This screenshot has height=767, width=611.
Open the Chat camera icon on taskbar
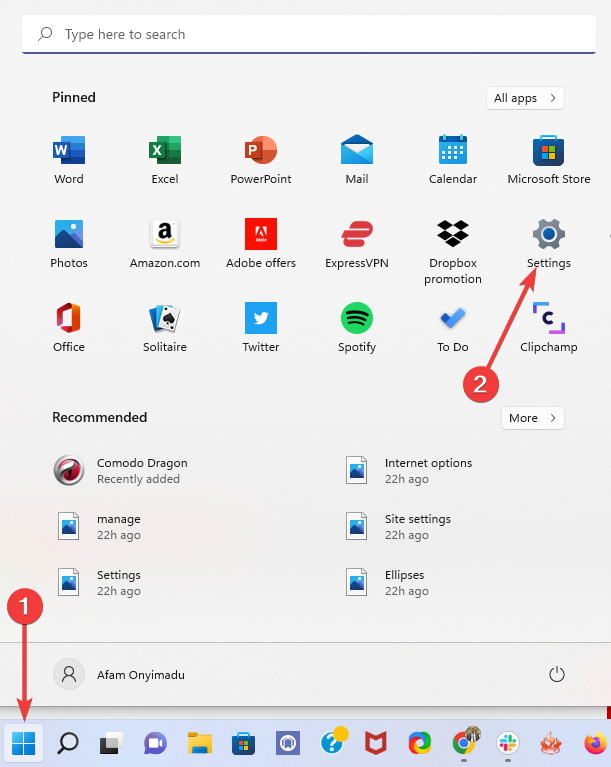[x=156, y=744]
